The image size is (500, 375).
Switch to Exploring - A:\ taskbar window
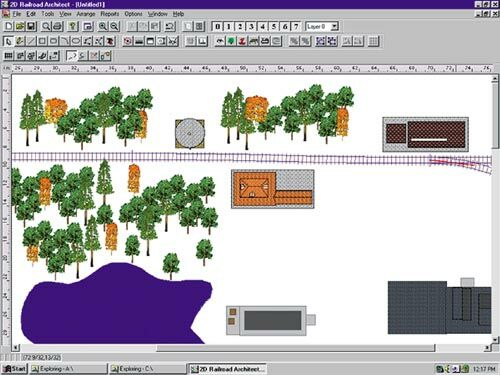[x=68, y=369]
